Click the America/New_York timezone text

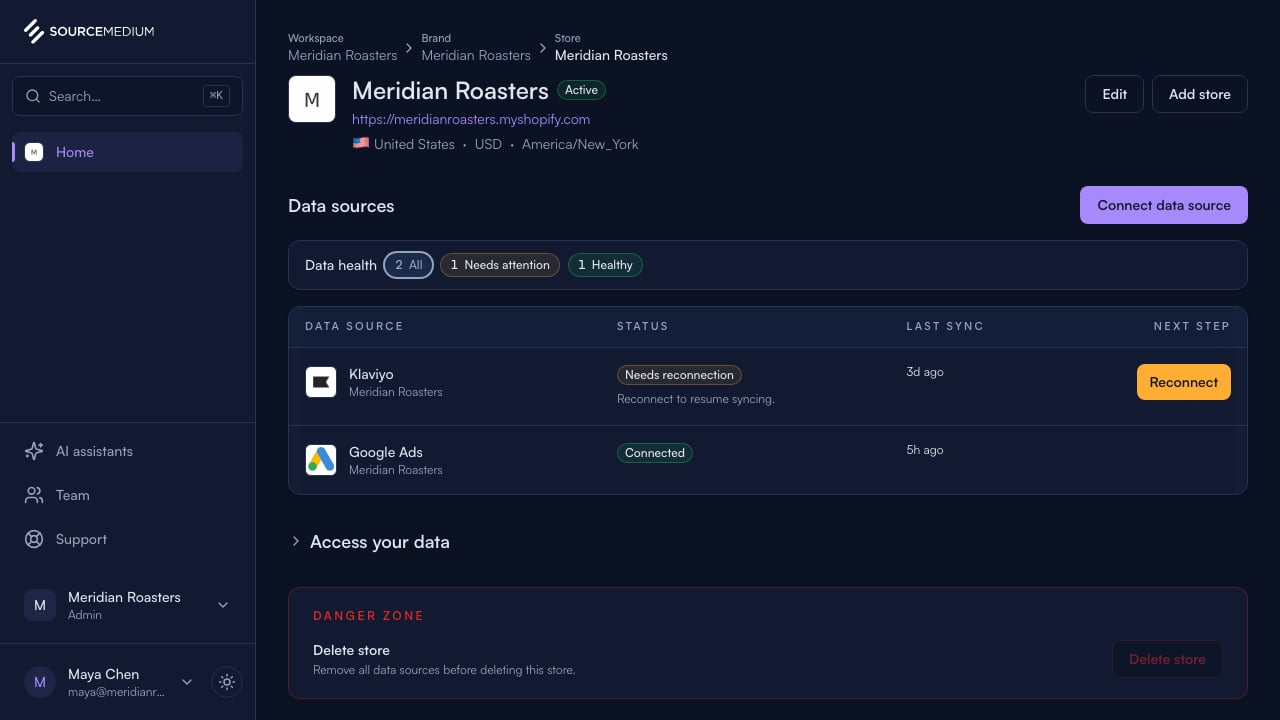click(x=580, y=144)
